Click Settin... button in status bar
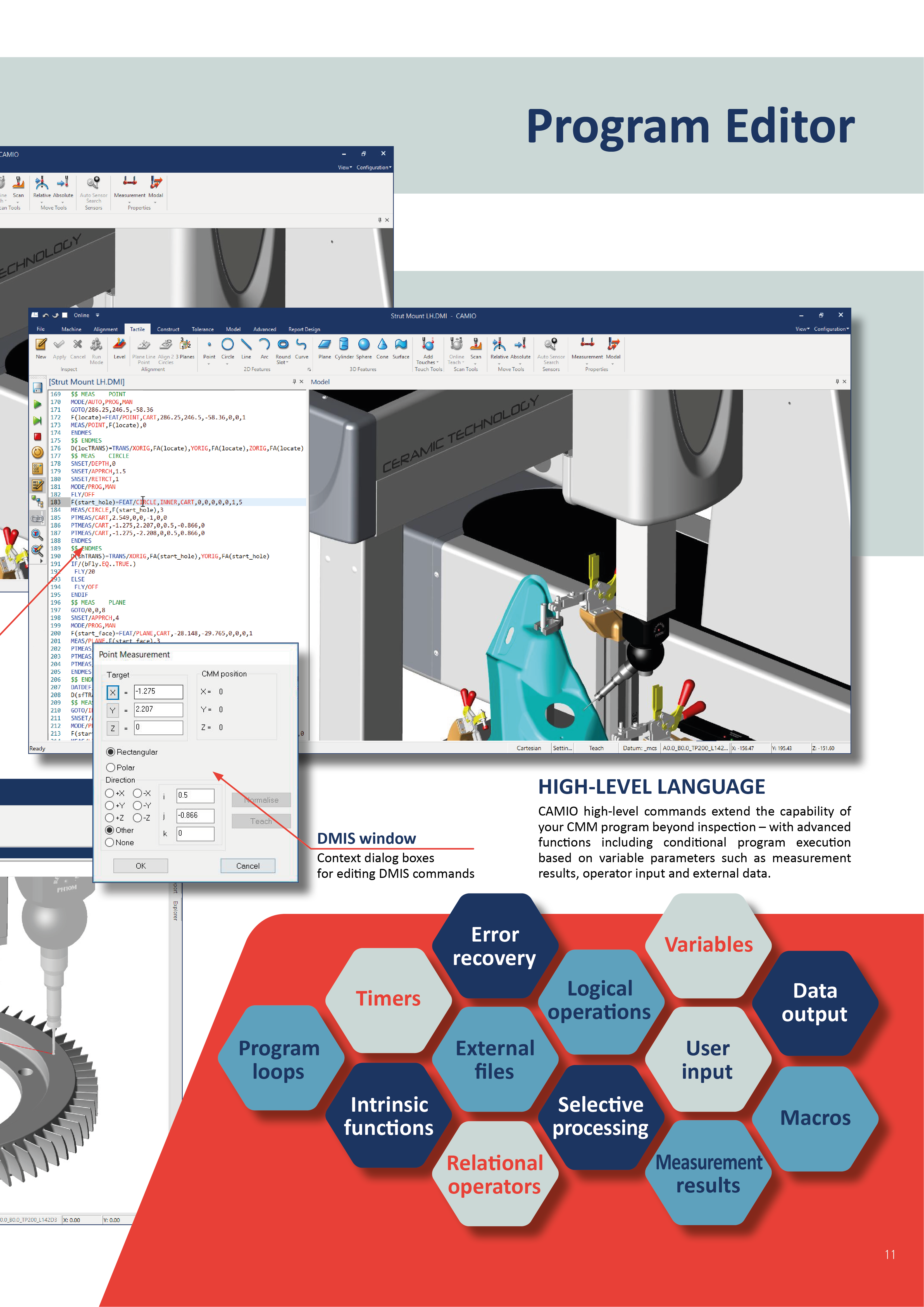The image size is (924, 1307). tap(563, 748)
